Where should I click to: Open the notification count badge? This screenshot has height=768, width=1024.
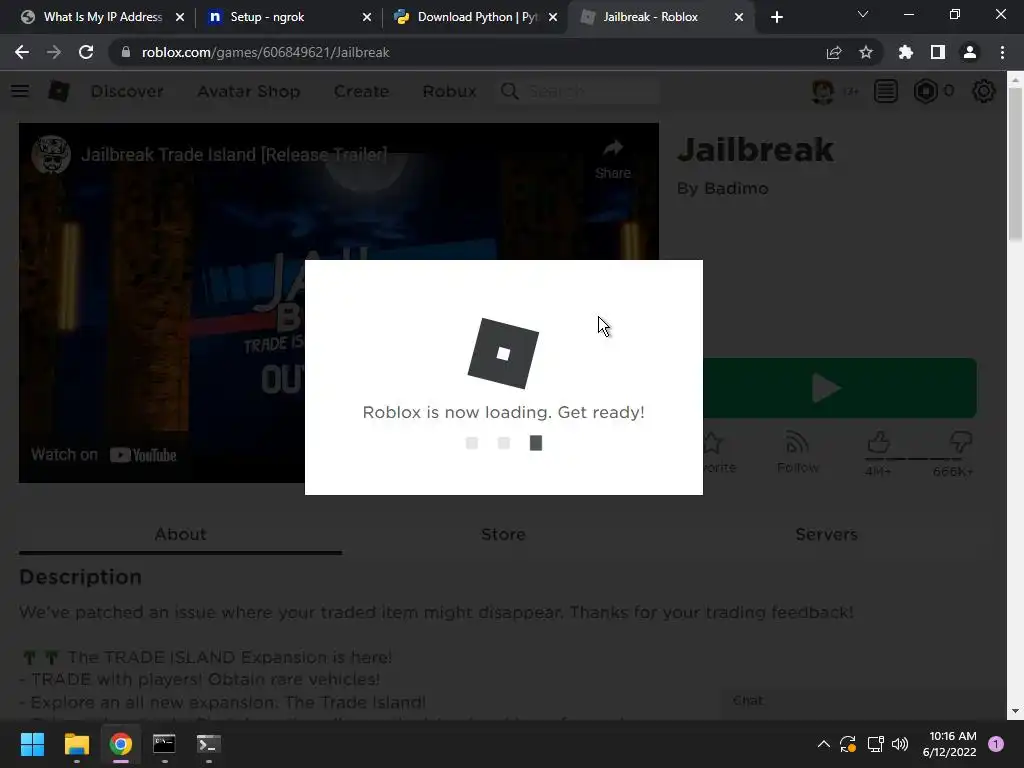point(996,744)
